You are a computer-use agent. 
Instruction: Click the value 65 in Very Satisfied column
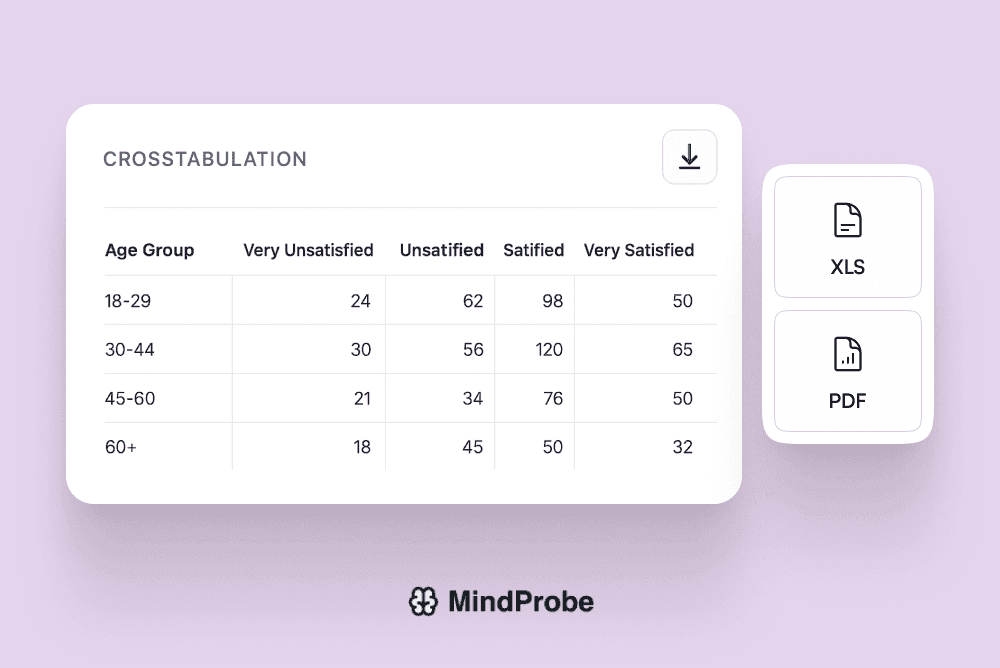(682, 350)
